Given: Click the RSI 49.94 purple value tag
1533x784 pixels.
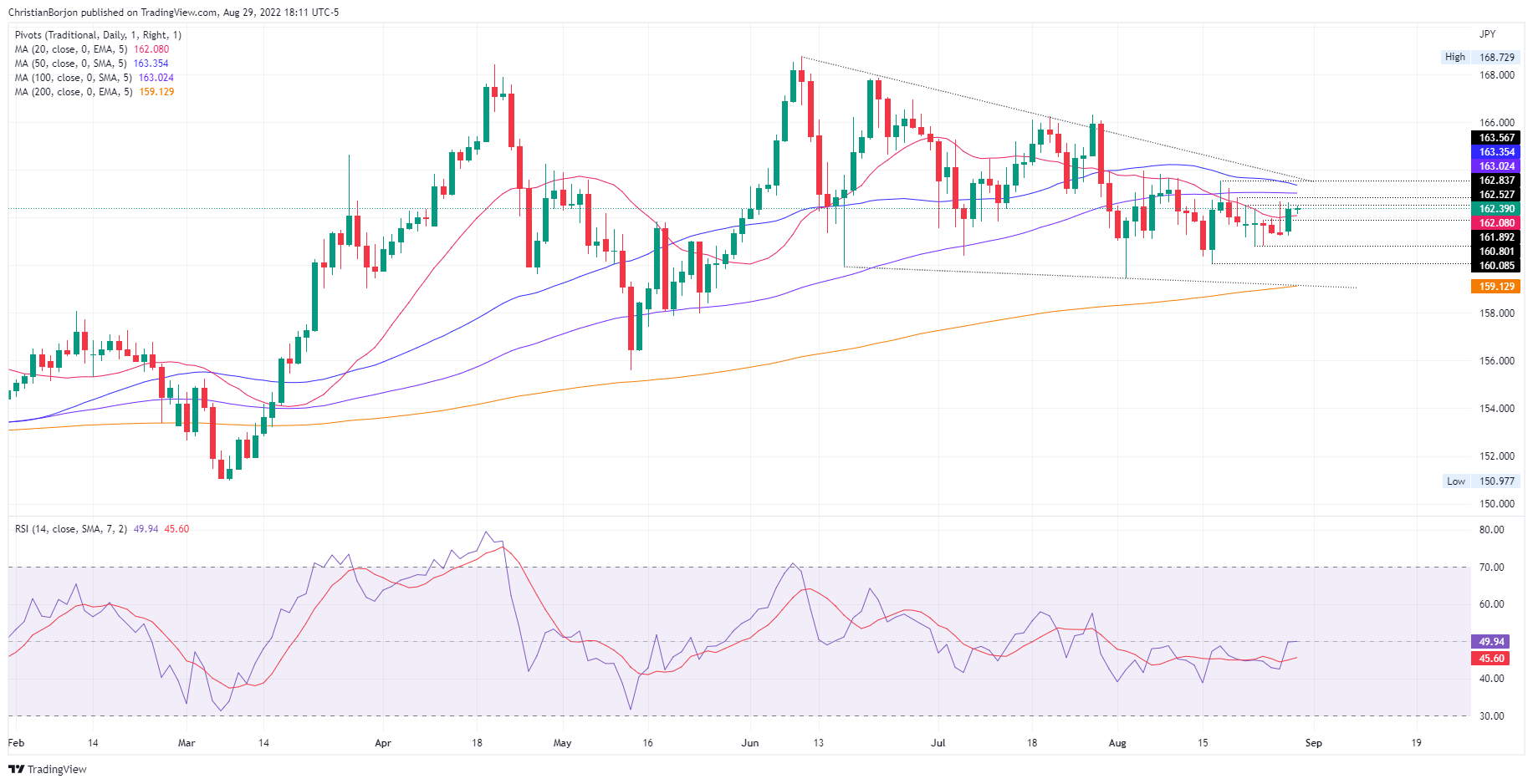Looking at the screenshot, I should pos(1491,642).
